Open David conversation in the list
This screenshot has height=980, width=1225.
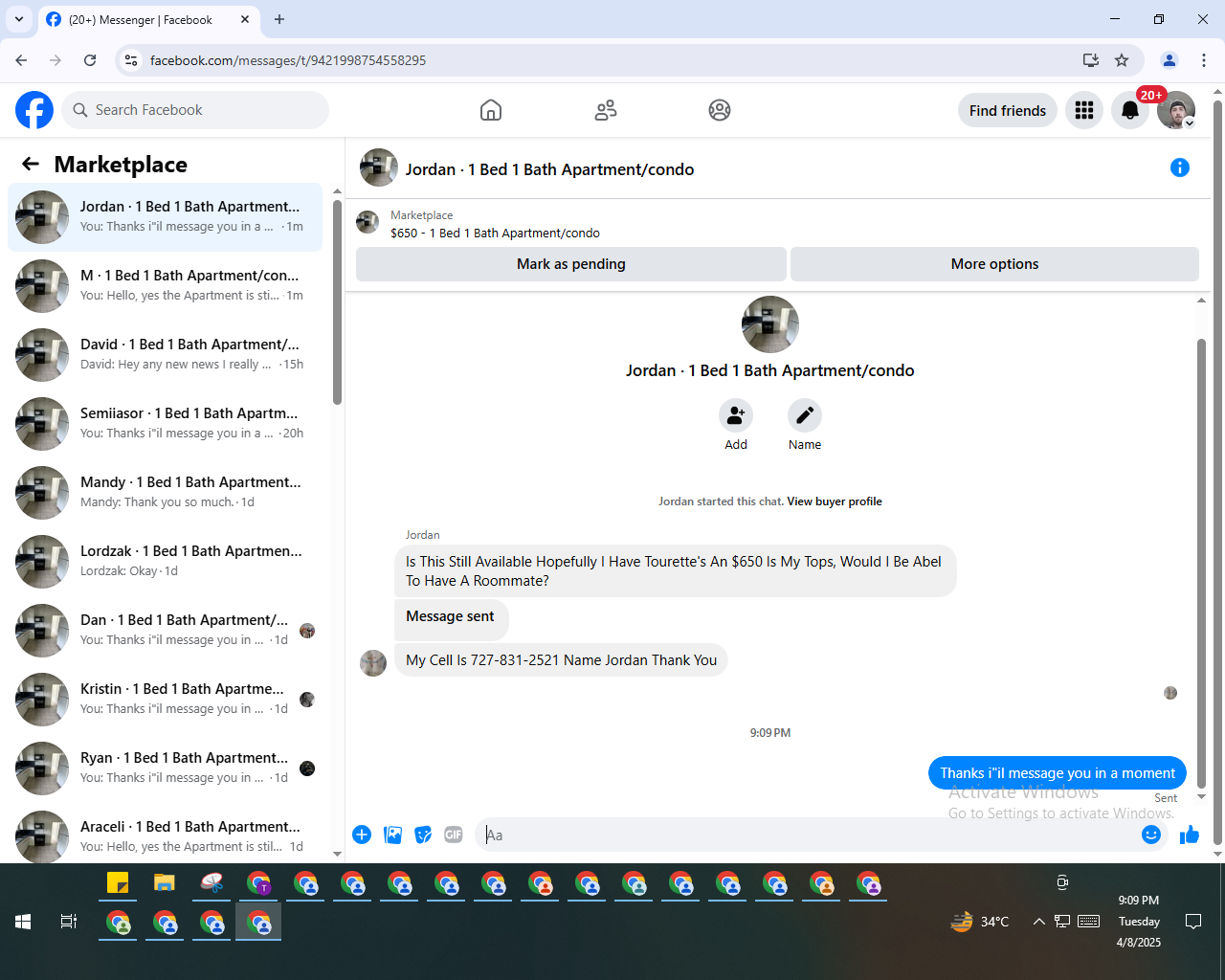coord(165,355)
